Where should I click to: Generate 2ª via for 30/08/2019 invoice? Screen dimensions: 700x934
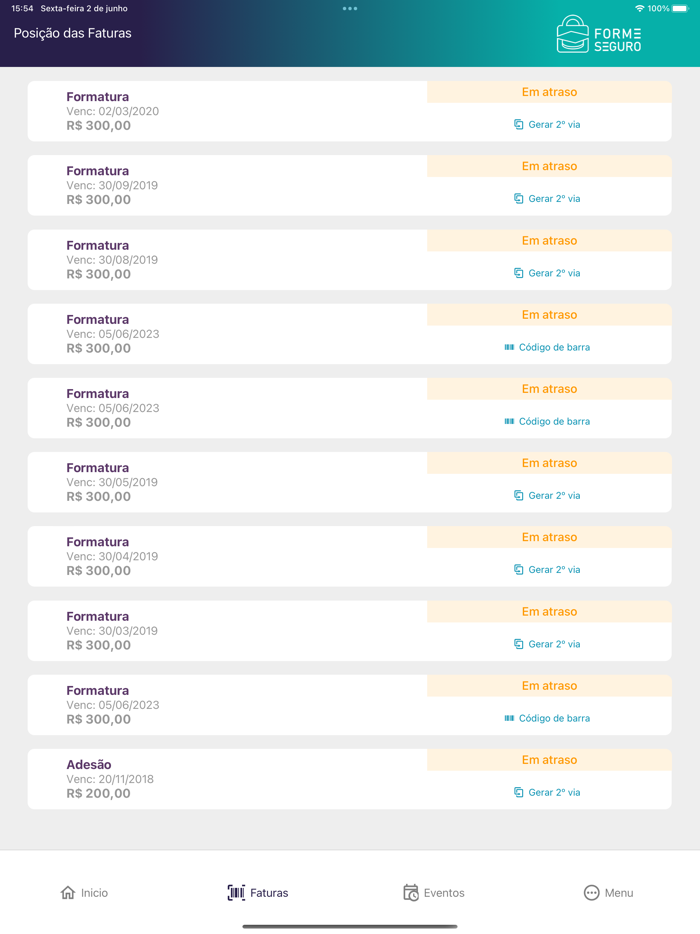[x=547, y=273]
